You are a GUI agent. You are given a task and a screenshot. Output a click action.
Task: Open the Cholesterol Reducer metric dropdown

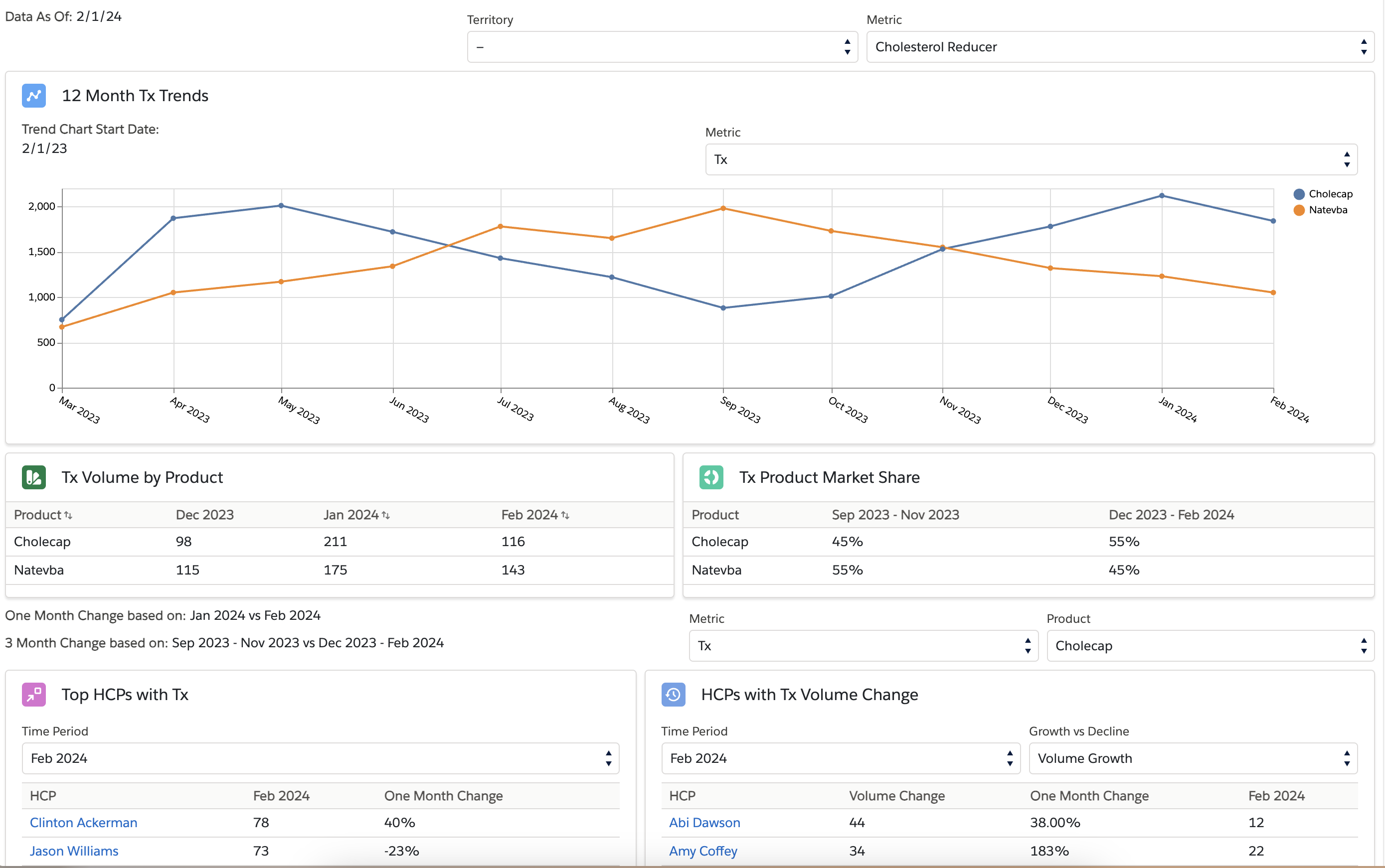(1120, 47)
